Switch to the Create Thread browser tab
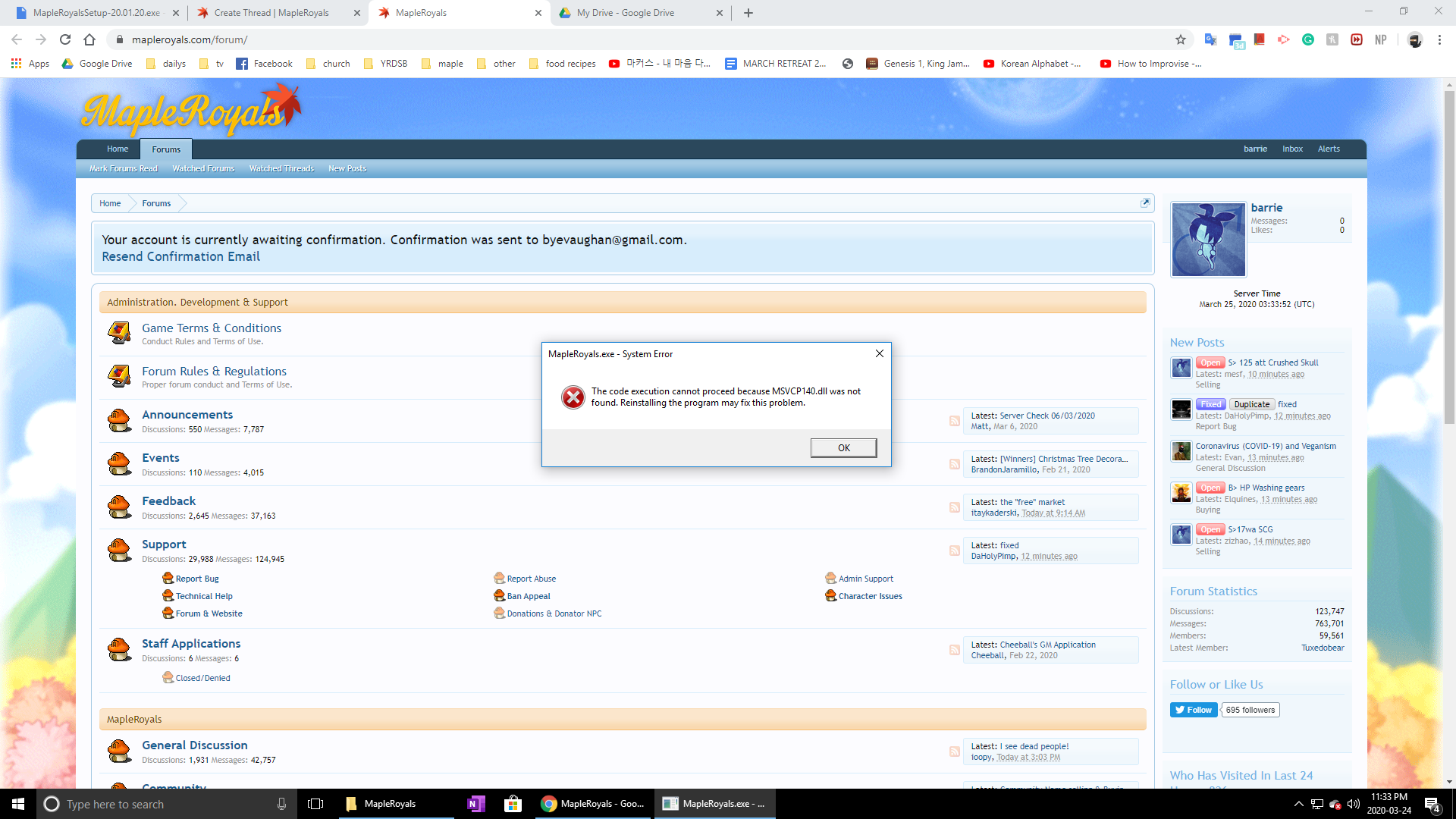This screenshot has height=819, width=1456. tap(278, 13)
